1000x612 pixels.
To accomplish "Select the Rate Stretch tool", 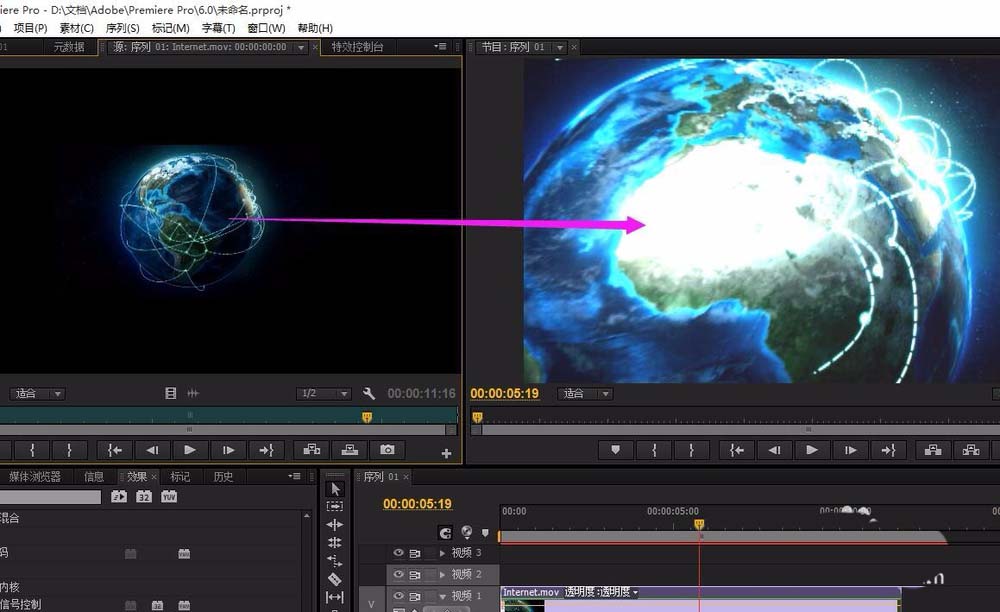I will coord(335,560).
